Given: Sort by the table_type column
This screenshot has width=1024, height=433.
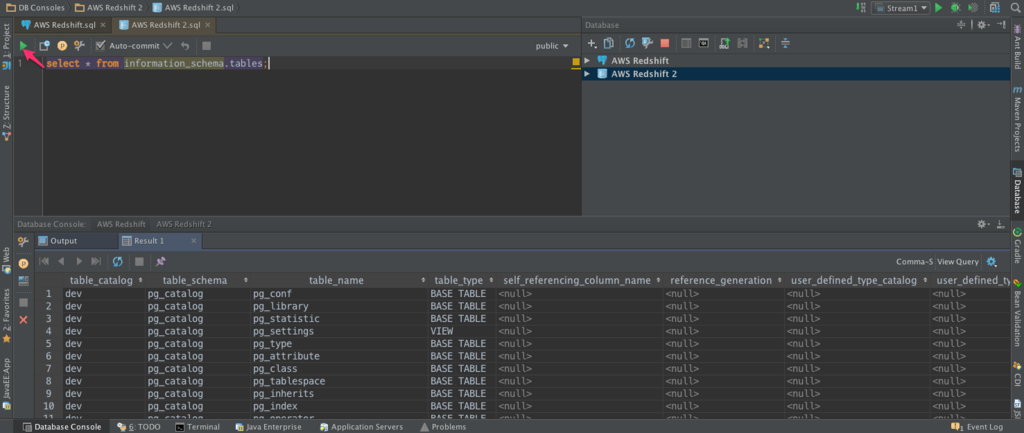Looking at the screenshot, I should click(x=460, y=280).
